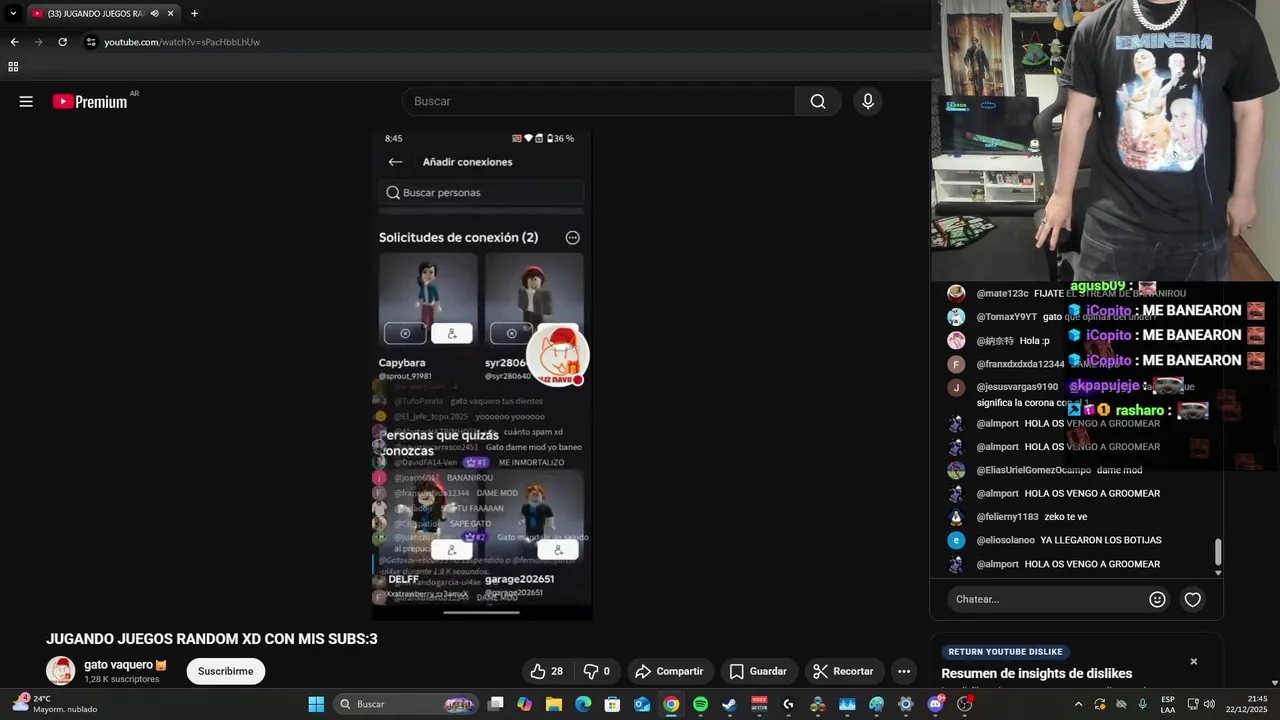Open the settings gear app in taskbar
1280x720 pixels.
[906, 704]
